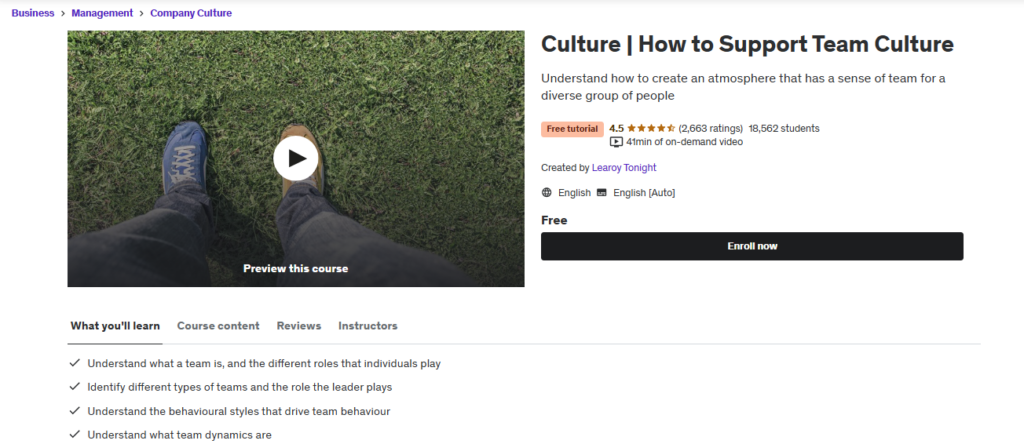Open the Company Culture breadcrumb link
Screen dimensions: 1024x444
(x=191, y=13)
